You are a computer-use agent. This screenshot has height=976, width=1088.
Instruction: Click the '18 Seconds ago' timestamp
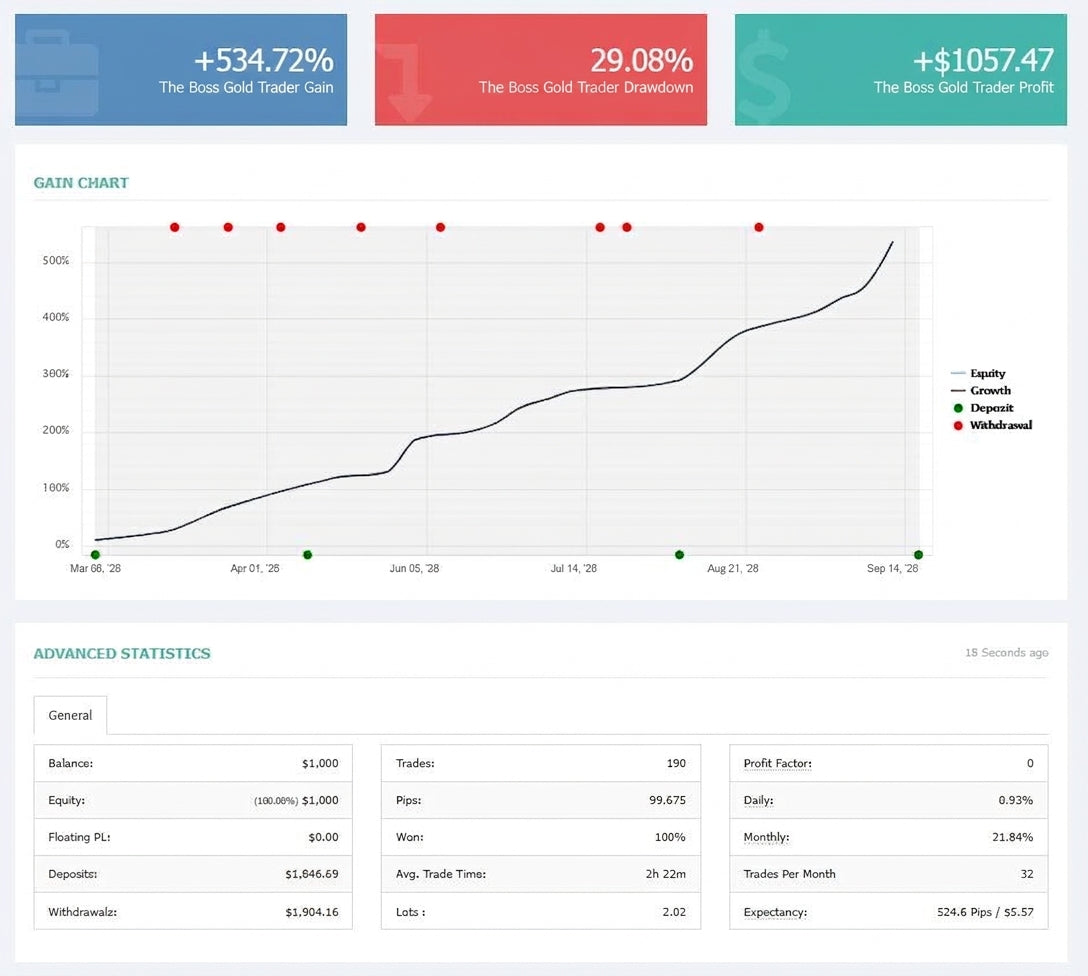[1006, 653]
